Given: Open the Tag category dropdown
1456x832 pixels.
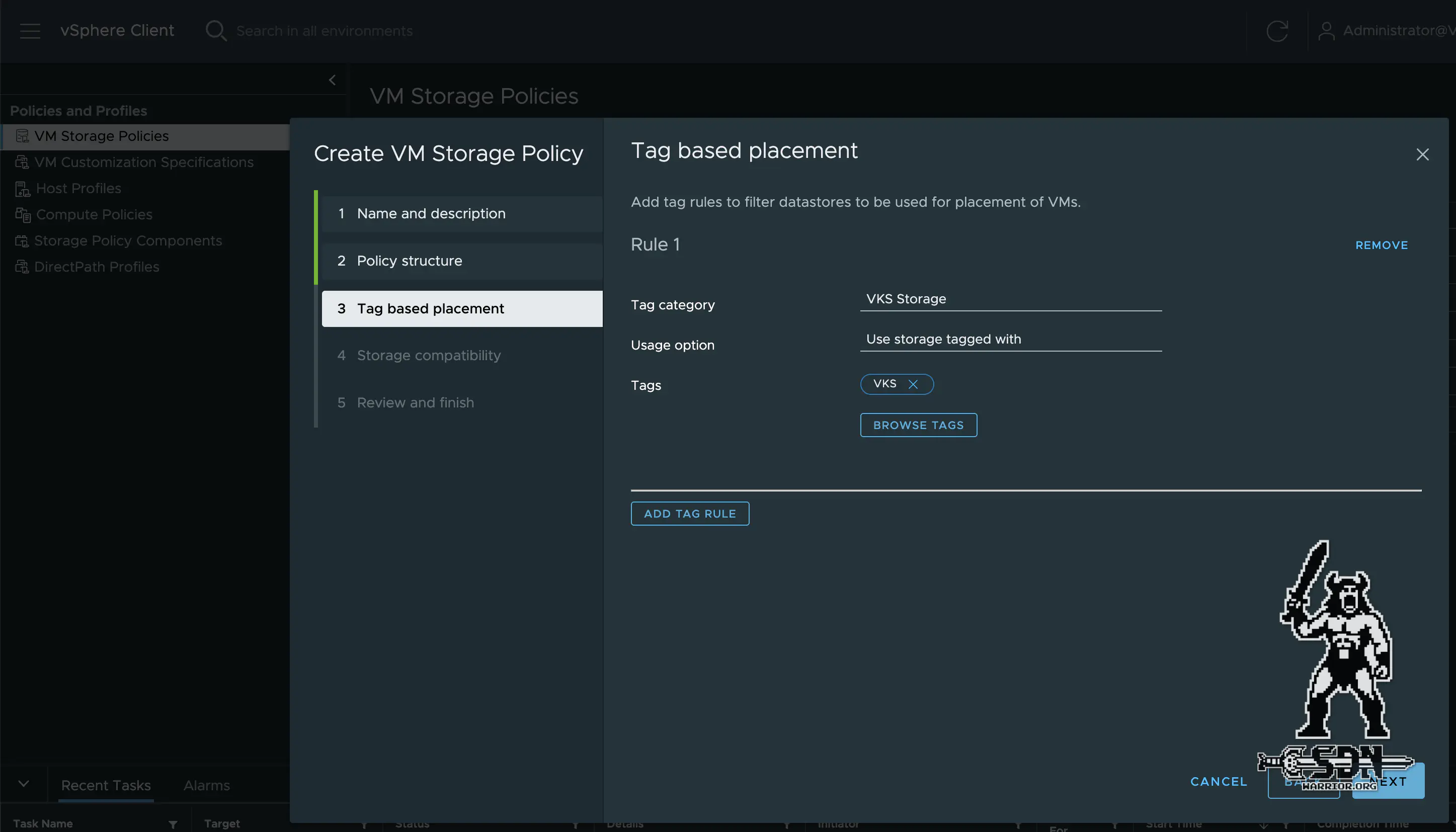Looking at the screenshot, I should 1010,299.
